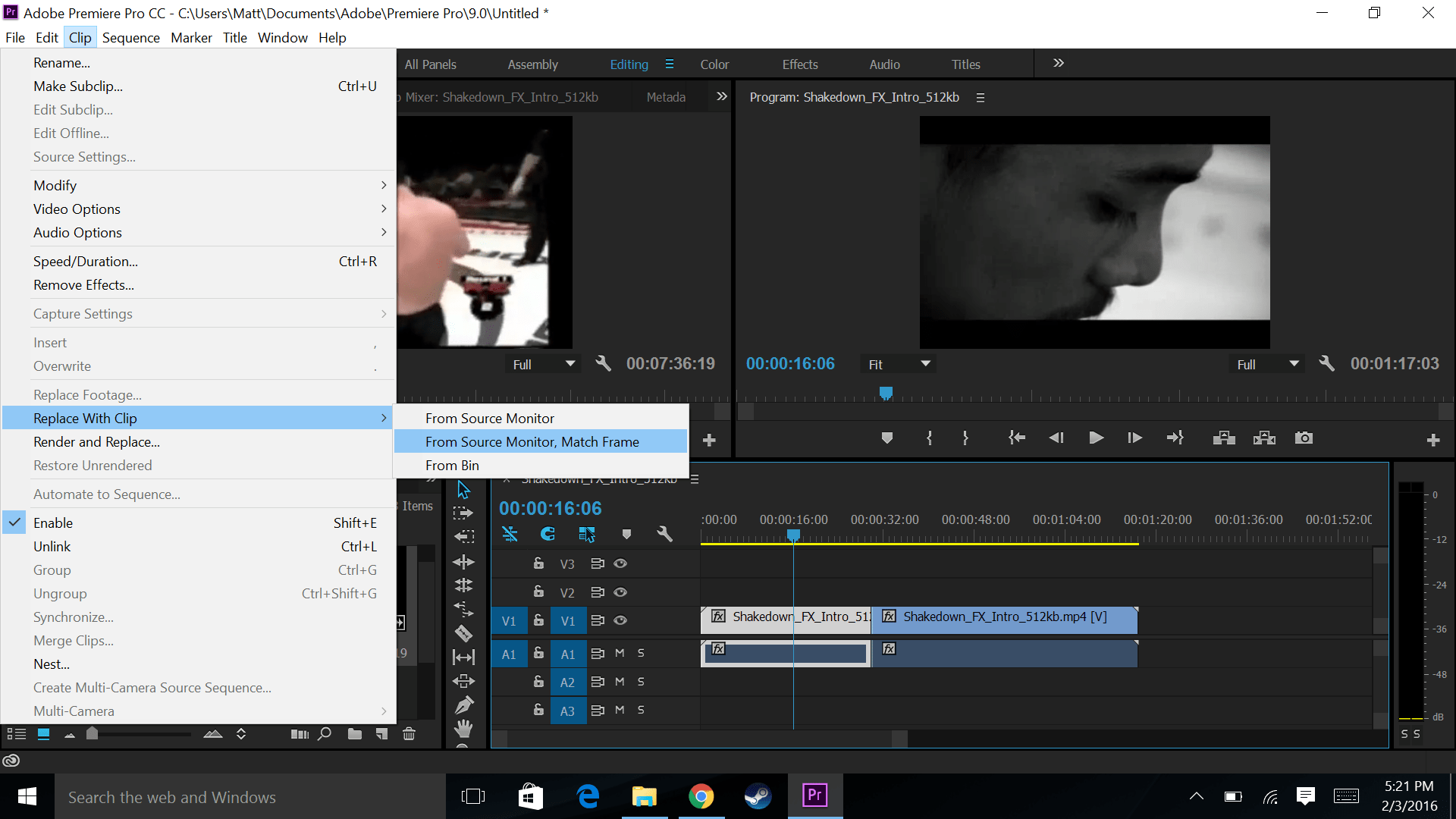Select the Pen tool

pos(463,704)
